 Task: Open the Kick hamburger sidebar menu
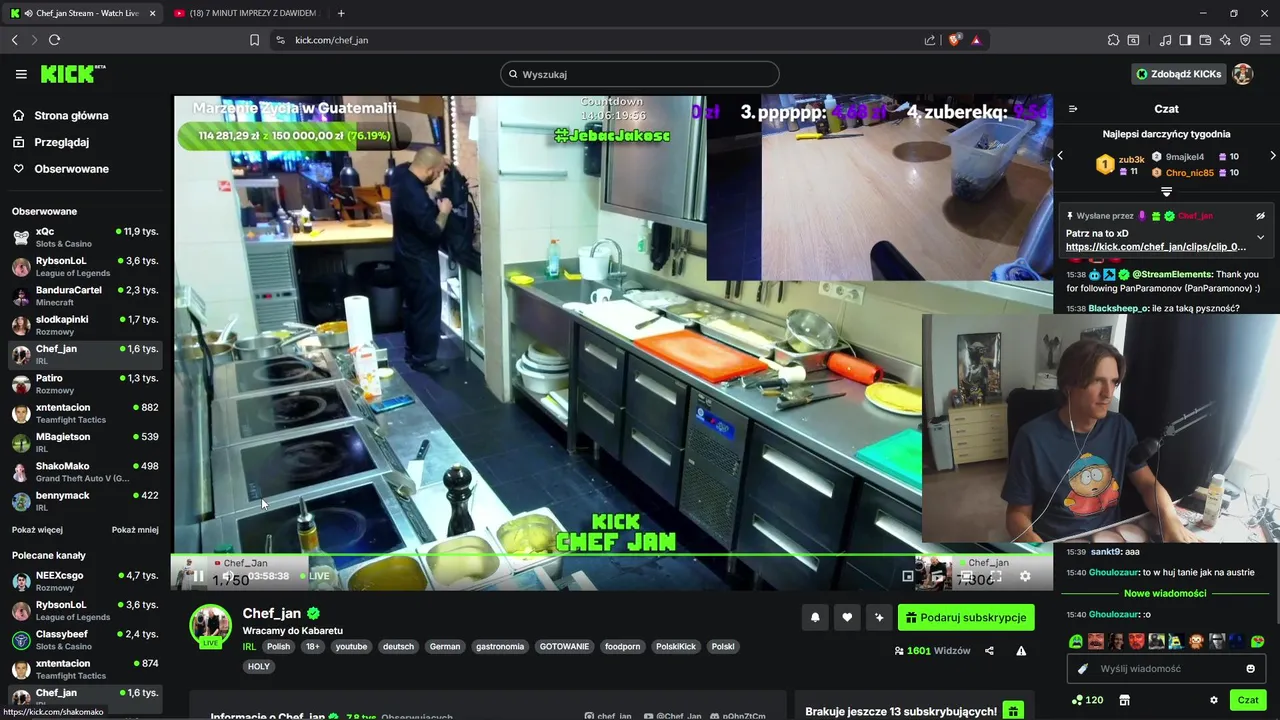[x=21, y=74]
